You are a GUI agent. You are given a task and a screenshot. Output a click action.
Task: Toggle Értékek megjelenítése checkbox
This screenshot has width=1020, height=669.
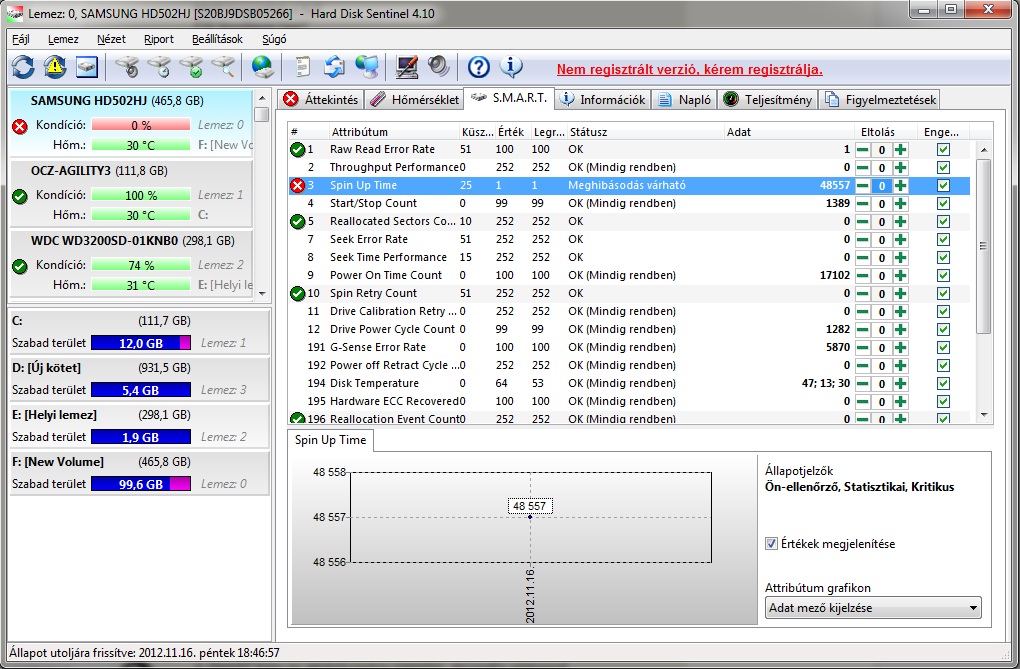772,543
